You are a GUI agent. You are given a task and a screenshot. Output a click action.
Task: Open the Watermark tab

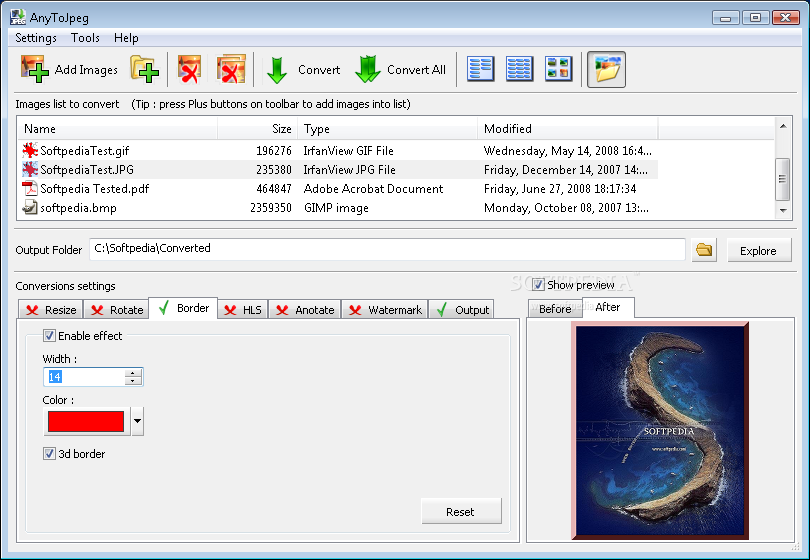384,309
